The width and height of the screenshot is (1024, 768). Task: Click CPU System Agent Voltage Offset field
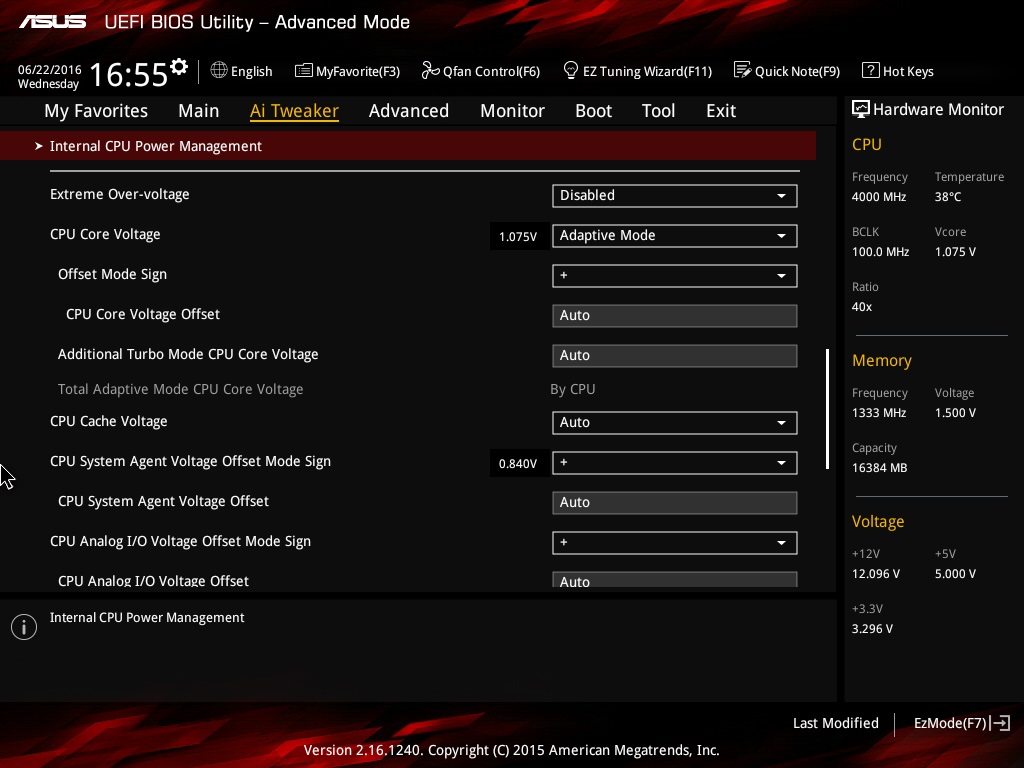pyautogui.click(x=675, y=502)
